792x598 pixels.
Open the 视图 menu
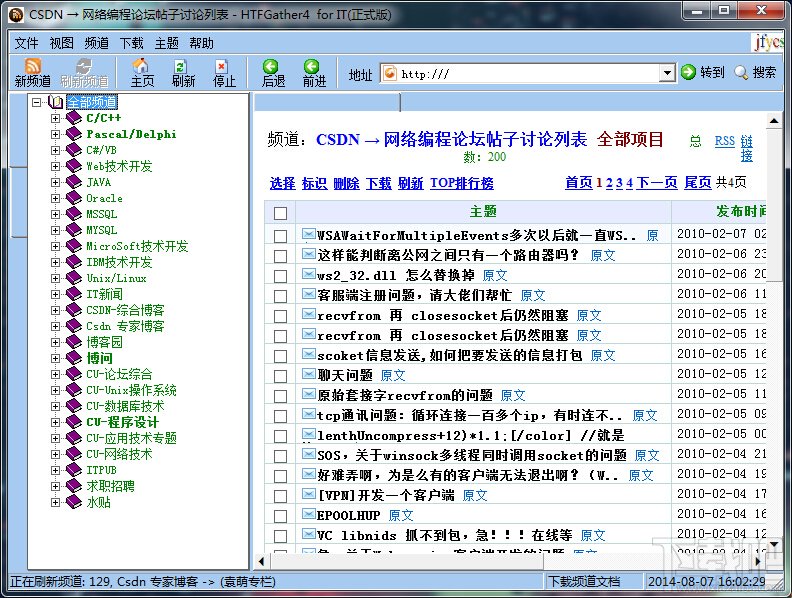click(61, 43)
